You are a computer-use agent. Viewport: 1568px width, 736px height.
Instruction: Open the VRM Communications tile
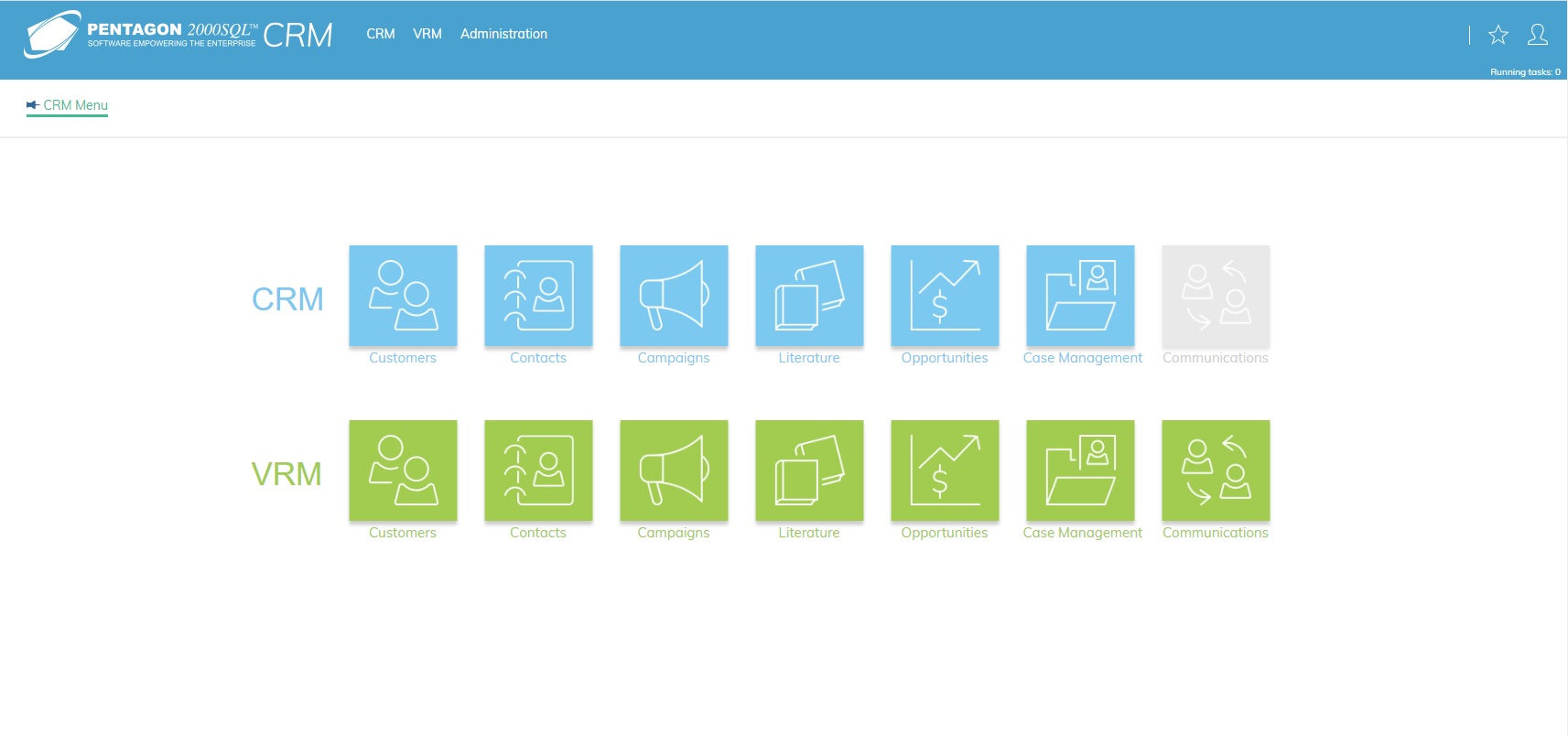click(x=1216, y=471)
